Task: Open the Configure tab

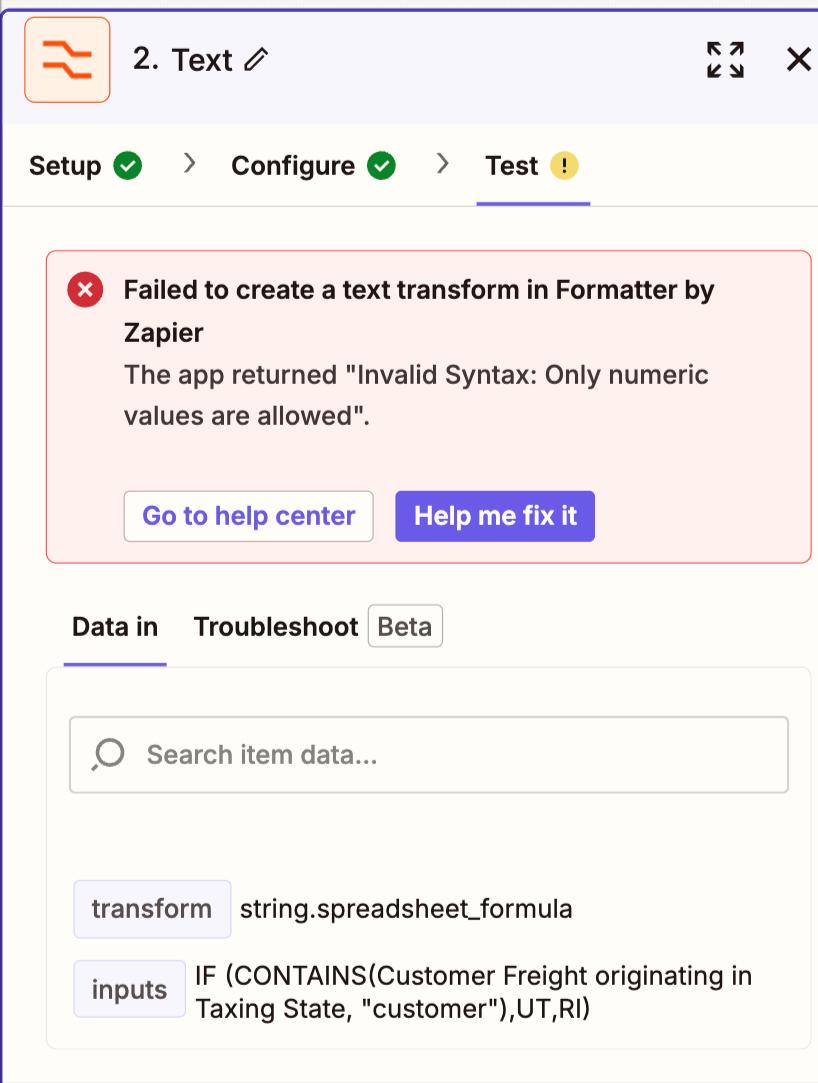Action: [x=314, y=166]
